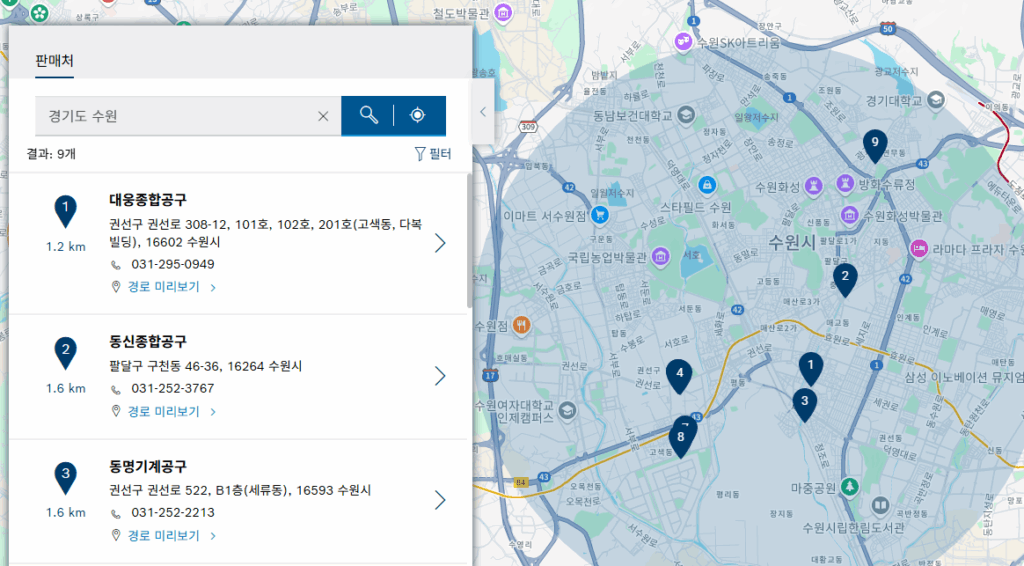Click address 권선구 권선로 522, B1층
Viewport: 1024px width, 566px height.
pyautogui.click(x=240, y=490)
